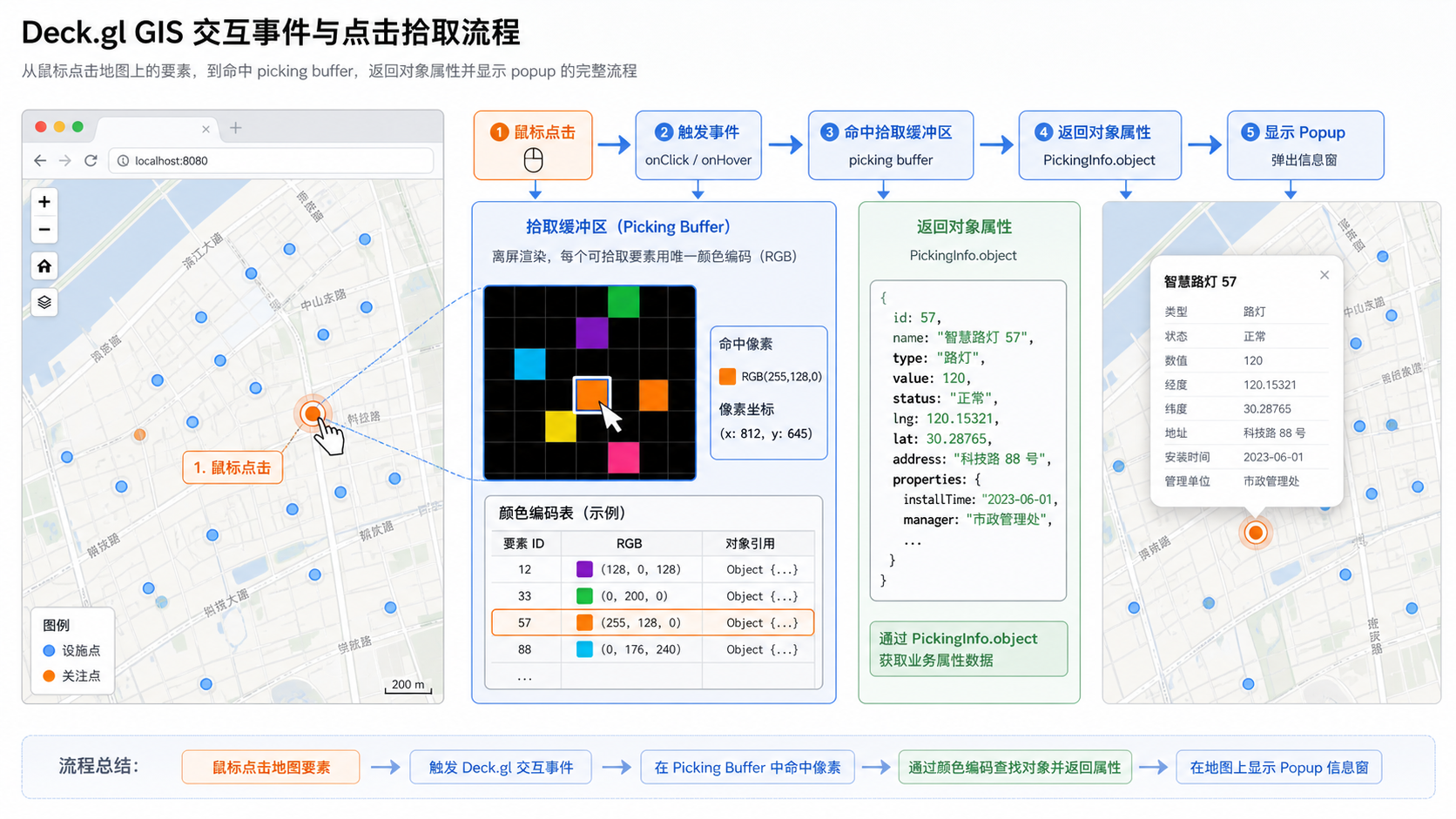This screenshot has width=1456, height=819.
Task: Click the installTime "2023-06-01" code line
Action: pos(981,500)
